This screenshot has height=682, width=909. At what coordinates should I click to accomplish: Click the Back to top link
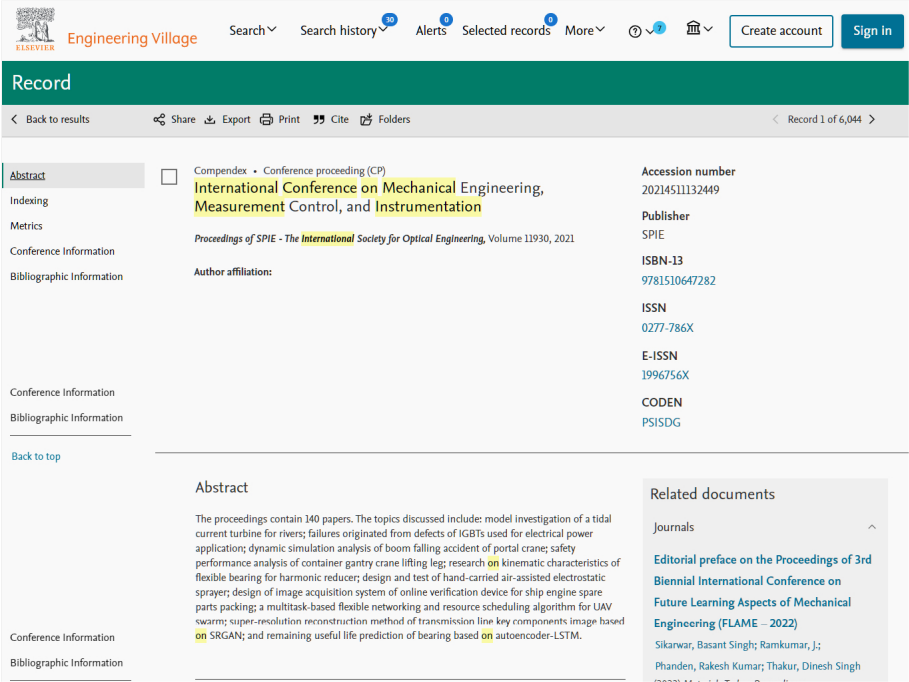[36, 456]
